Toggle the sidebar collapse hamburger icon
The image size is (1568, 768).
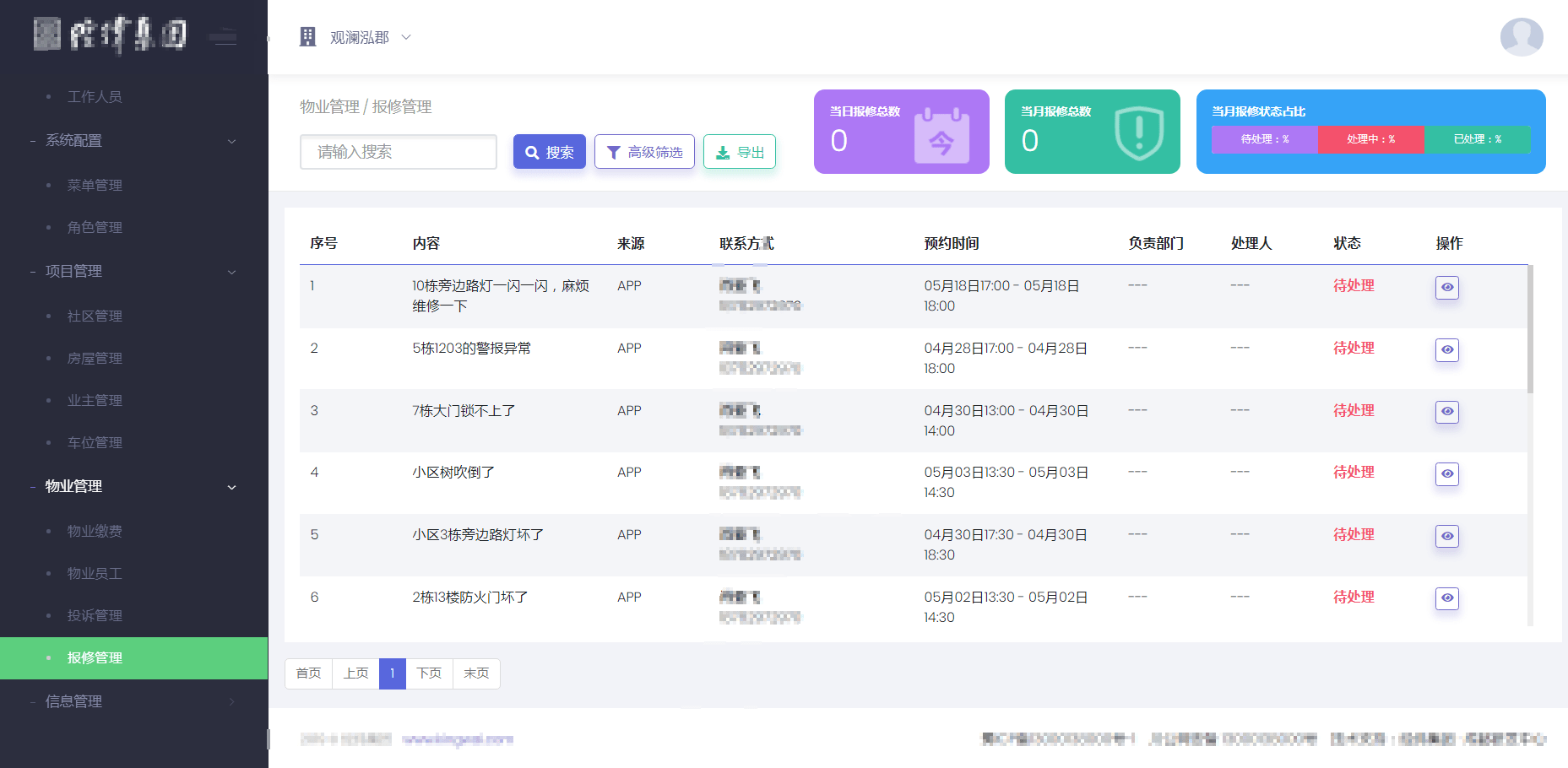click(x=224, y=37)
